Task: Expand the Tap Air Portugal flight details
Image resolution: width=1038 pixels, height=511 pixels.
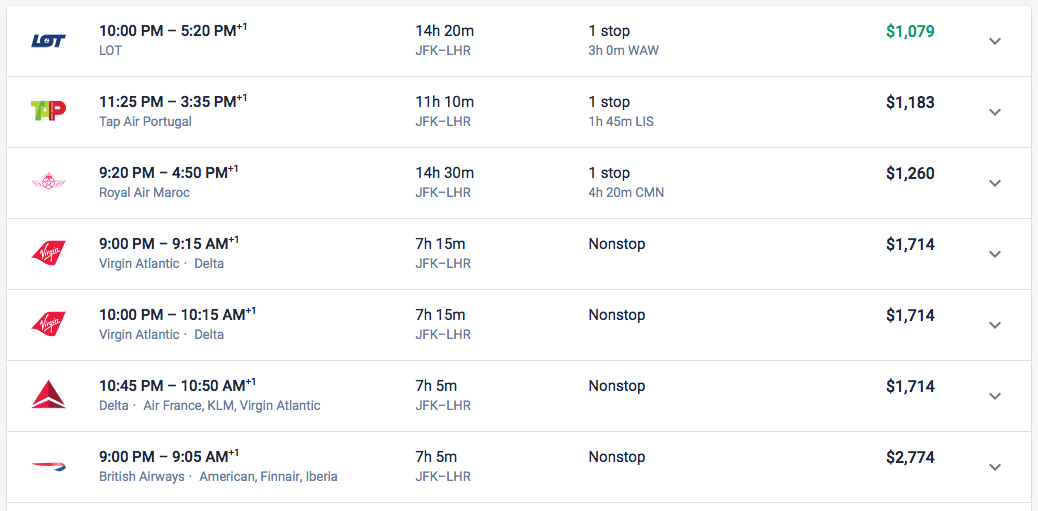Action: click(994, 112)
